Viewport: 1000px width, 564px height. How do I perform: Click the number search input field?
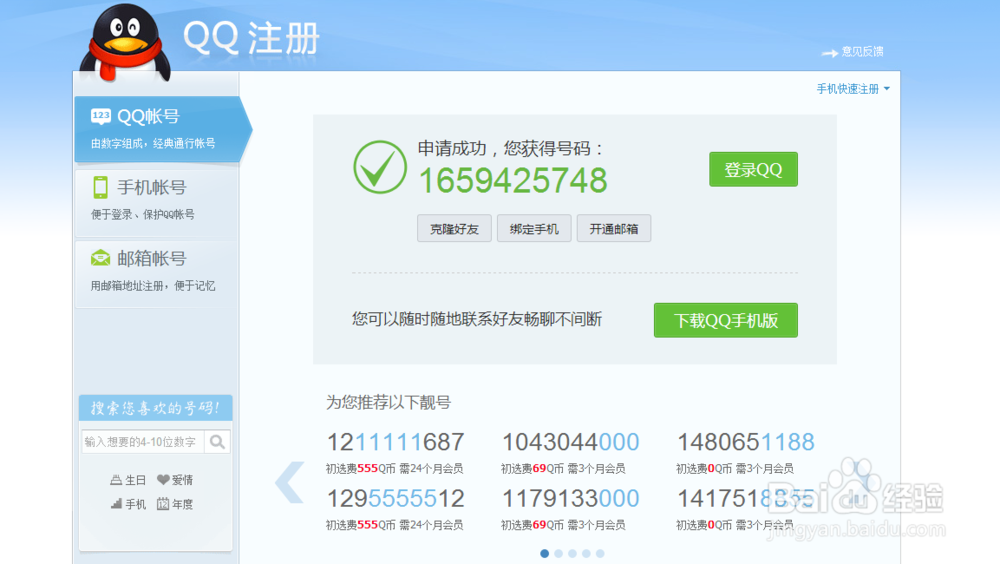tap(143, 442)
